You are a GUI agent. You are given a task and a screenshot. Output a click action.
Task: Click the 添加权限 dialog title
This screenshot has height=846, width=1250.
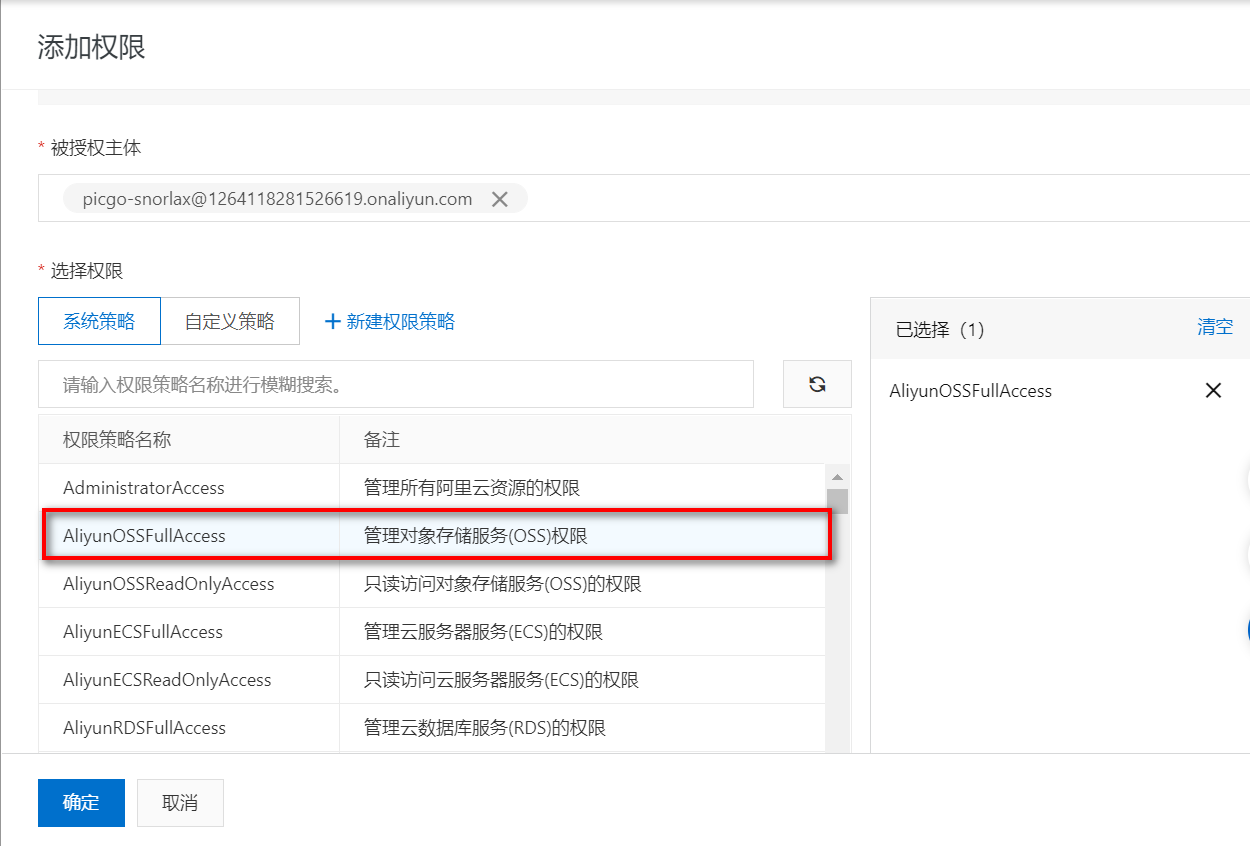point(92,47)
